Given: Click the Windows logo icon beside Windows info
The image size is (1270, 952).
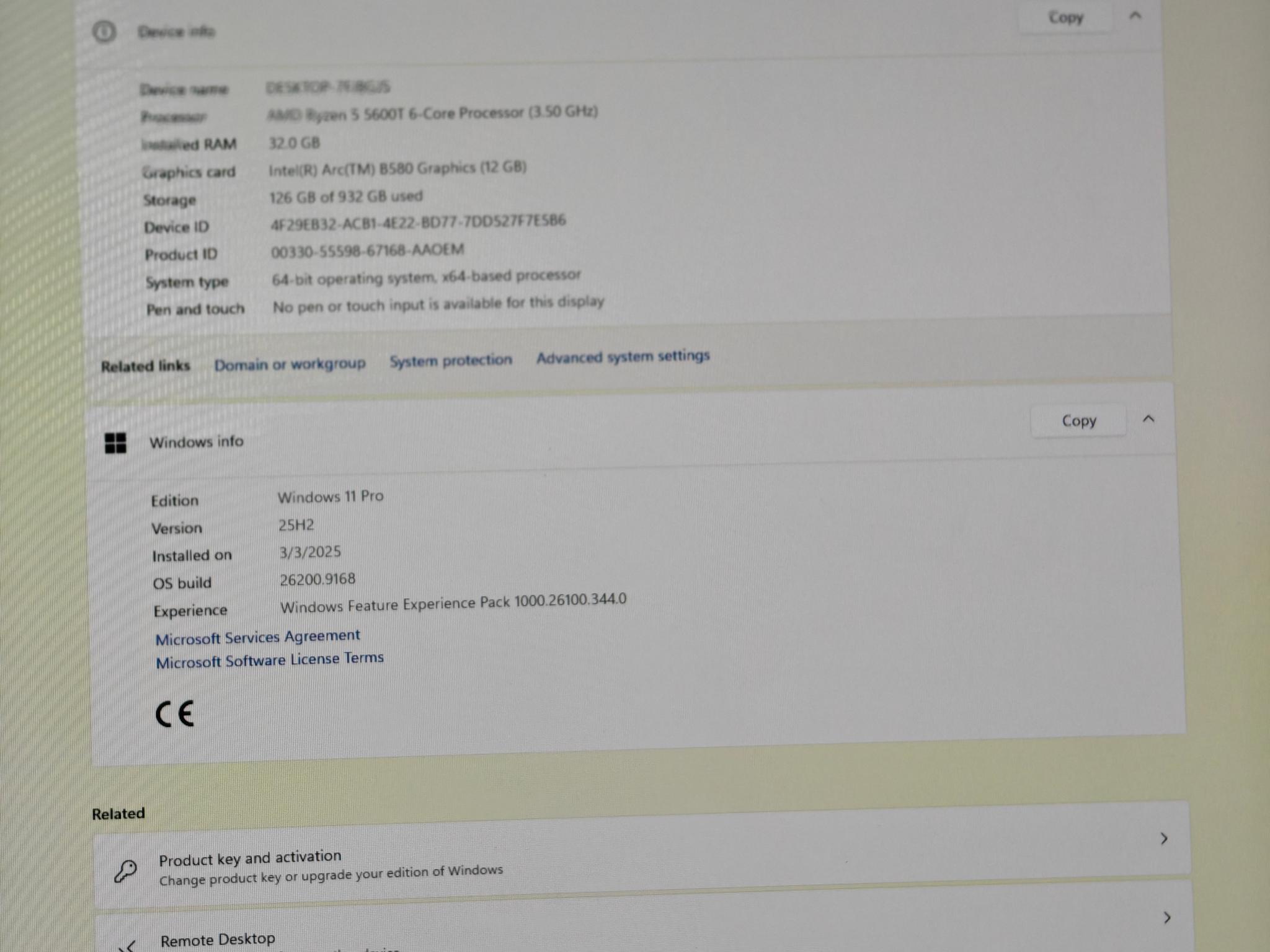Looking at the screenshot, I should 115,443.
